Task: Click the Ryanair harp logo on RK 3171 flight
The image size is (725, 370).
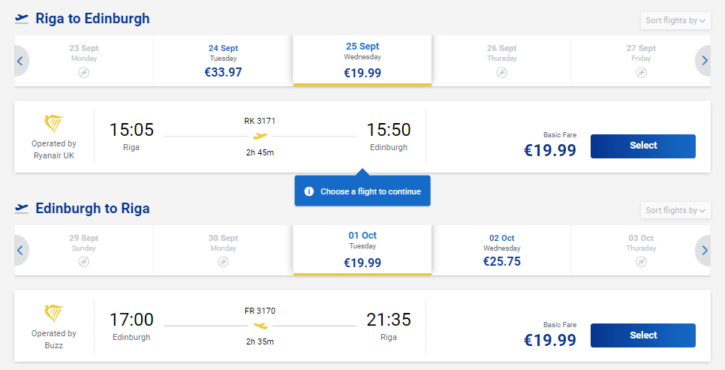Action: [54, 123]
